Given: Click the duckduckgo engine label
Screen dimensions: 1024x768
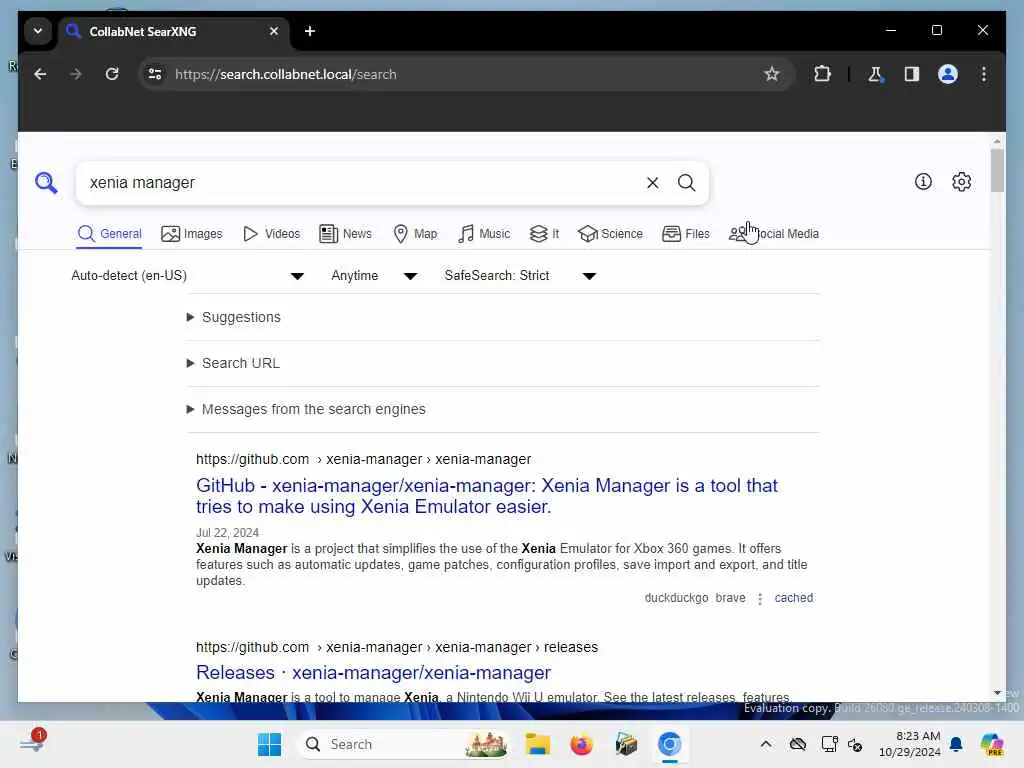Looking at the screenshot, I should tap(676, 598).
